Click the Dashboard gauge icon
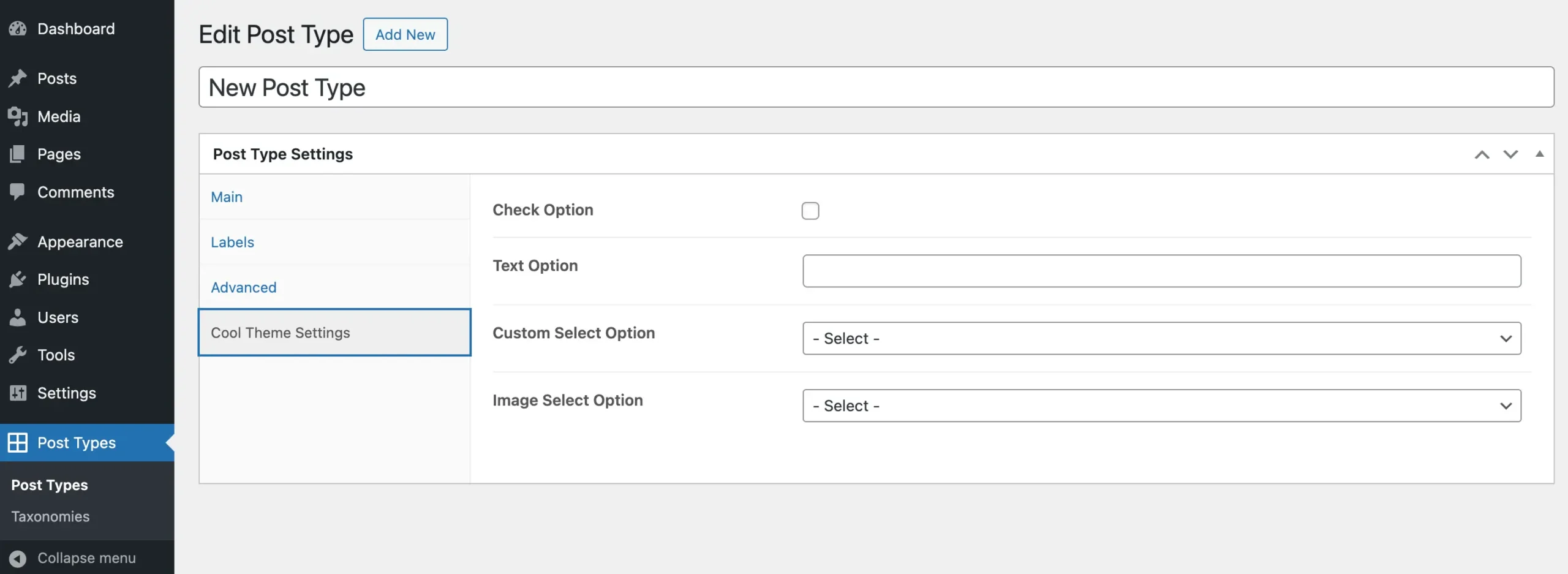 [x=18, y=29]
